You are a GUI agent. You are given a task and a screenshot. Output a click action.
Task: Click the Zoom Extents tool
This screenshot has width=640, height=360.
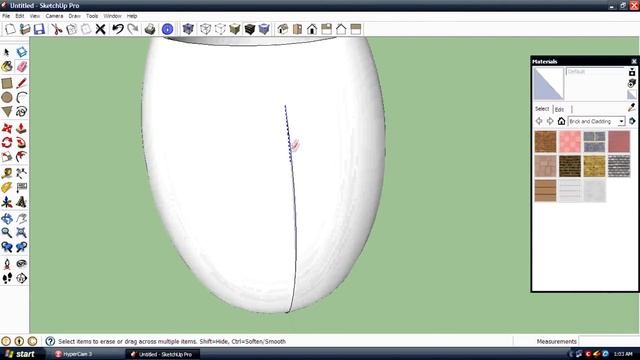click(x=21, y=233)
